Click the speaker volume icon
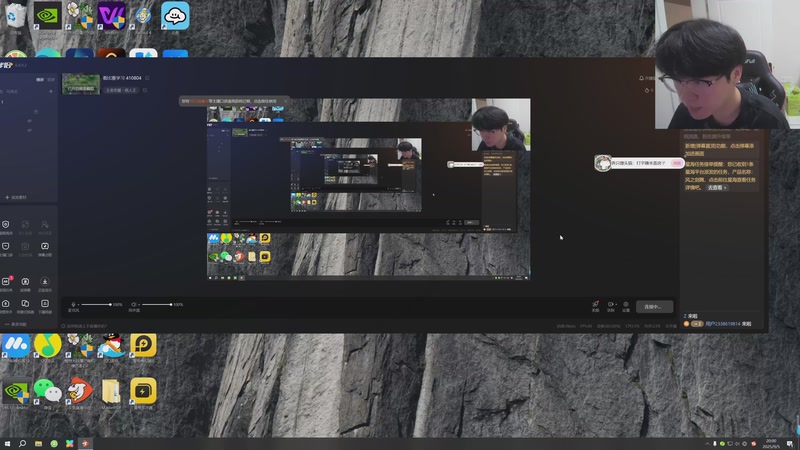The height and width of the screenshot is (450, 800). [x=134, y=305]
